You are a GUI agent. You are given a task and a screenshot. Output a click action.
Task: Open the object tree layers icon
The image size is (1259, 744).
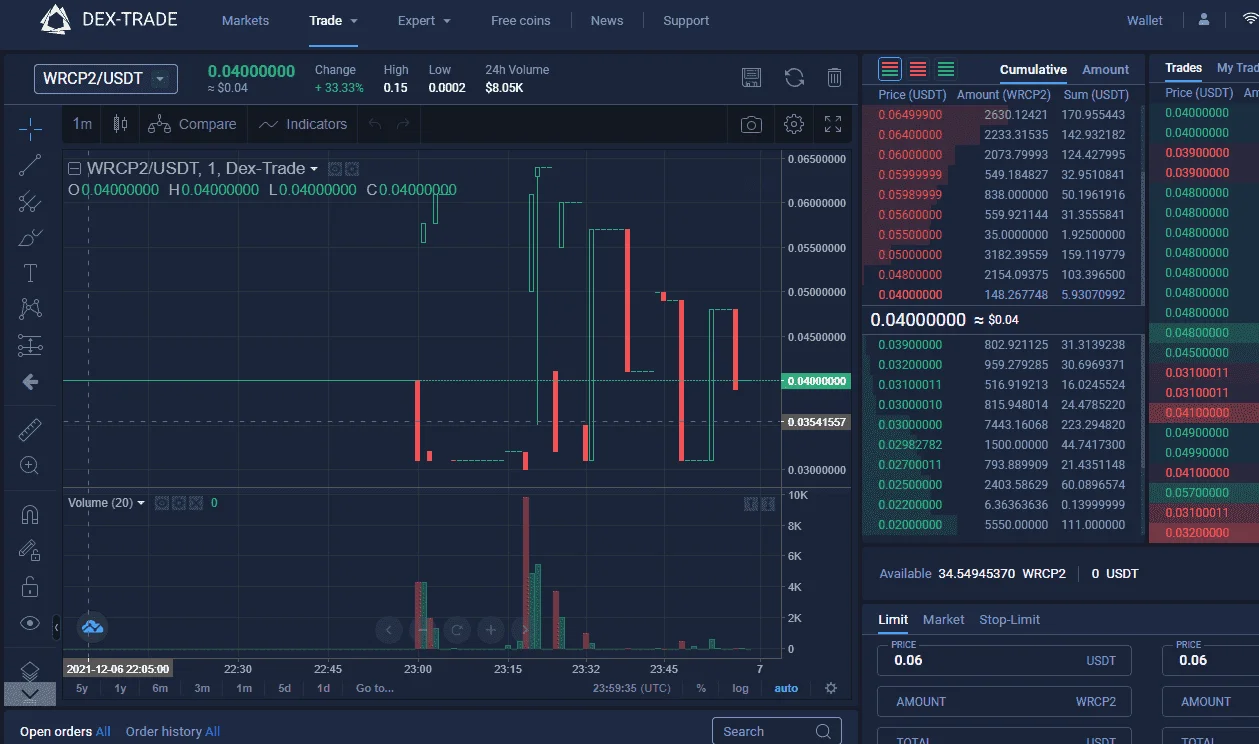(30, 669)
